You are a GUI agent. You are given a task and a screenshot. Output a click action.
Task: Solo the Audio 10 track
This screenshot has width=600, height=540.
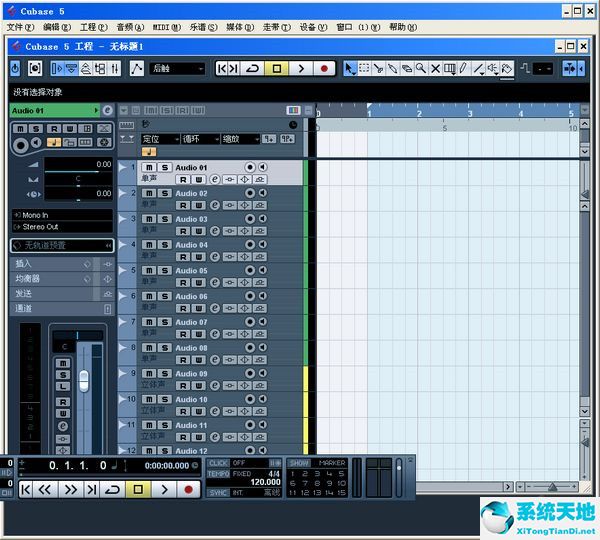pos(165,399)
